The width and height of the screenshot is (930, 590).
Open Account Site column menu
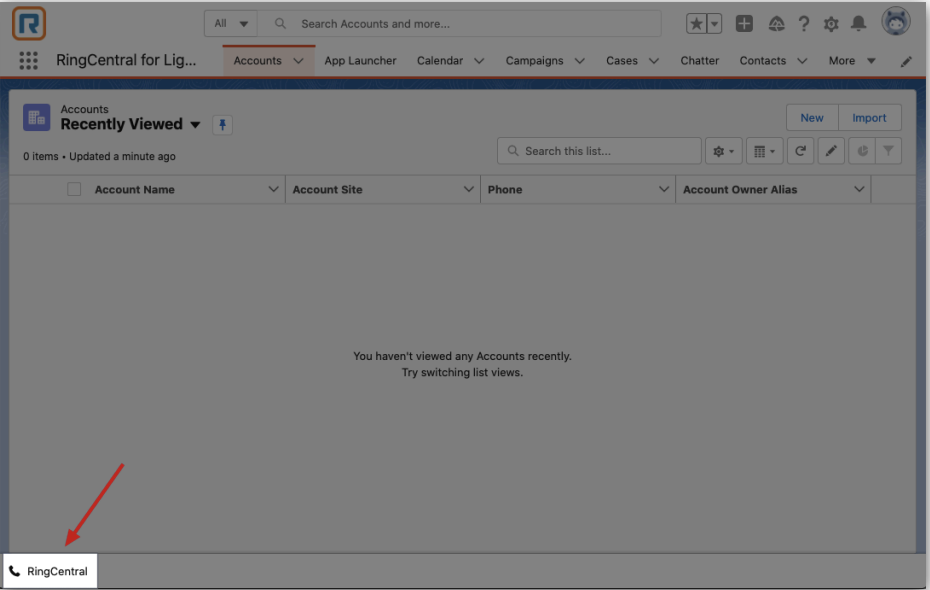click(468, 189)
